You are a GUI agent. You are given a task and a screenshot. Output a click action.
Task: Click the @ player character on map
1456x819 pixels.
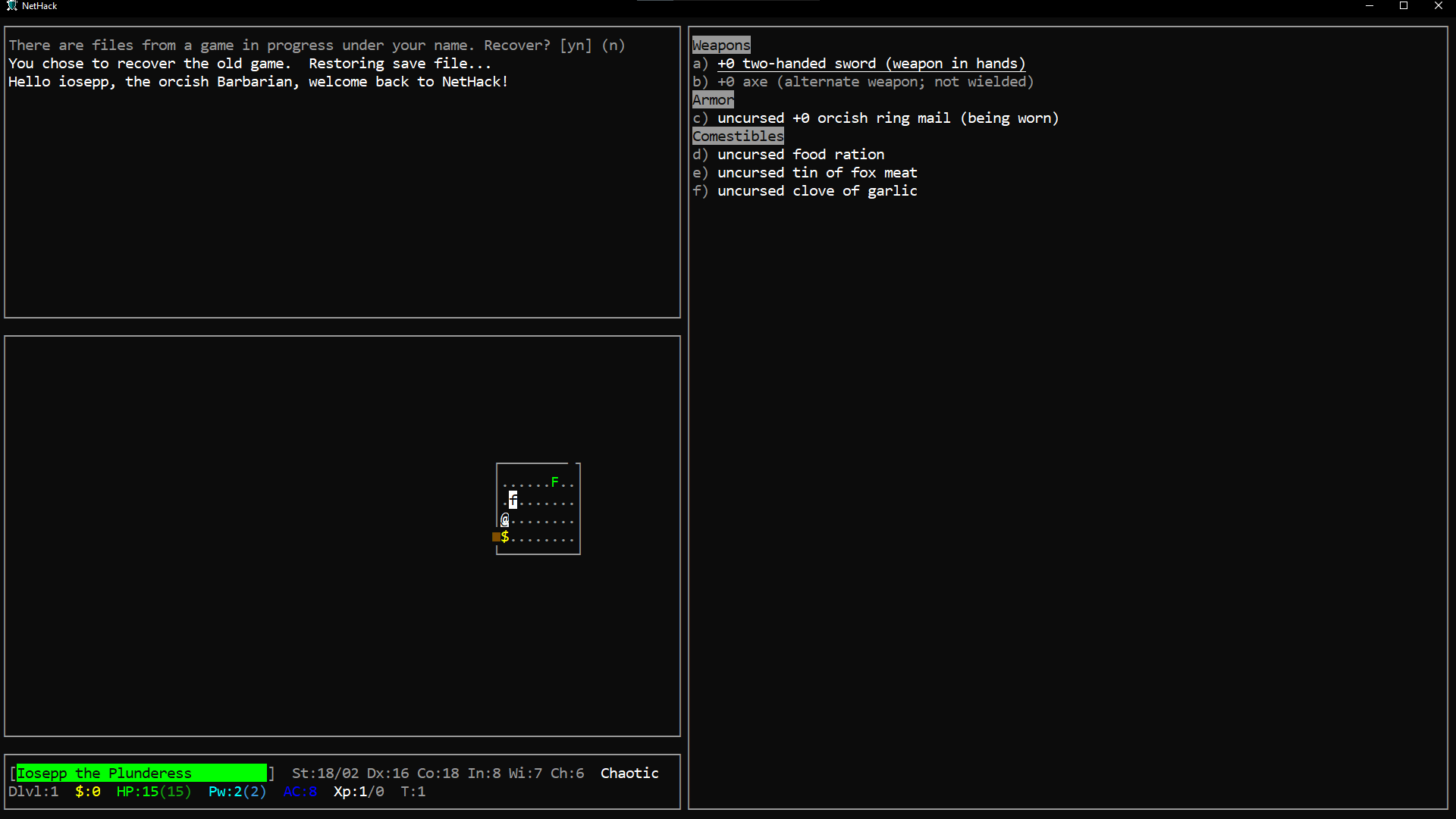coord(505,519)
